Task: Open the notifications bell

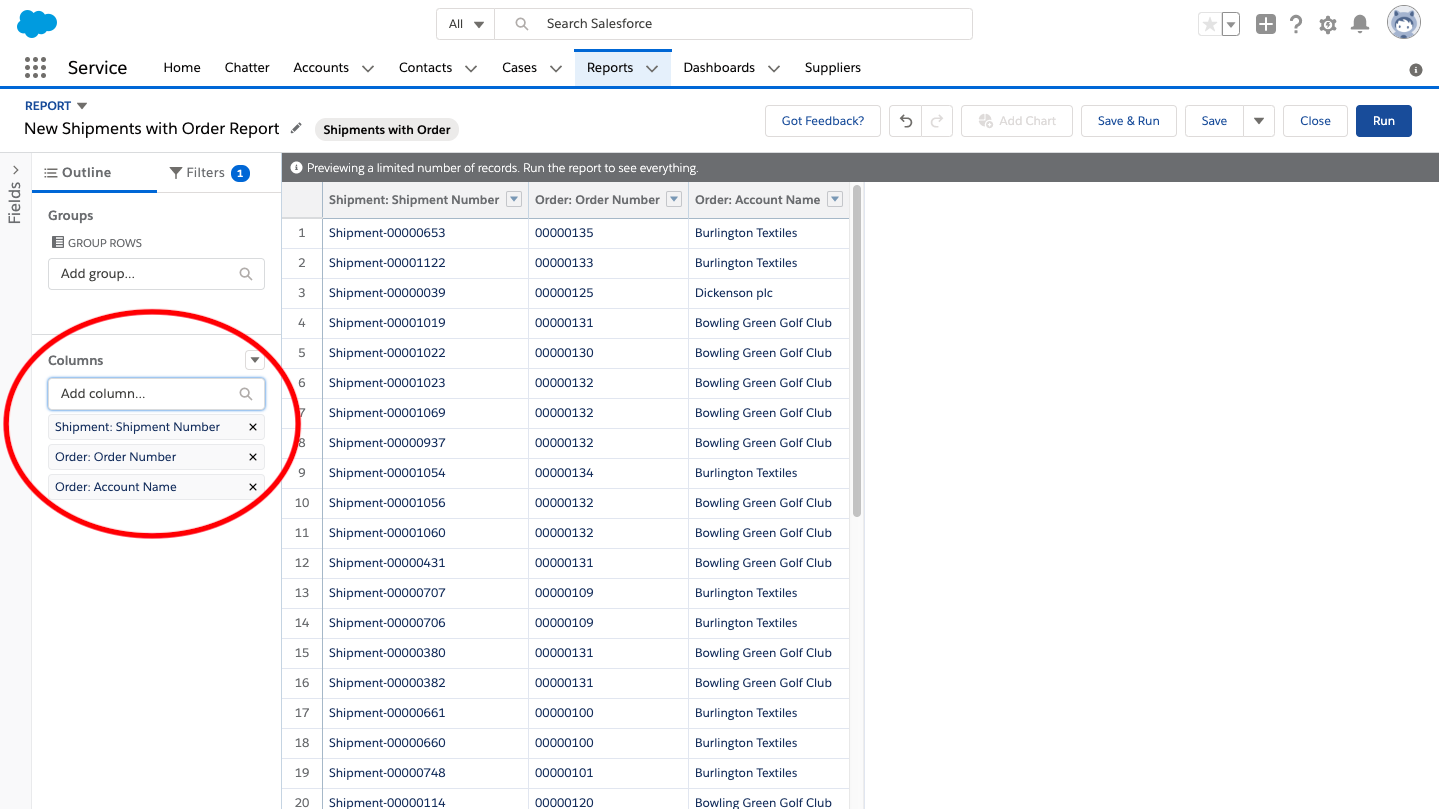Action: click(x=1360, y=25)
